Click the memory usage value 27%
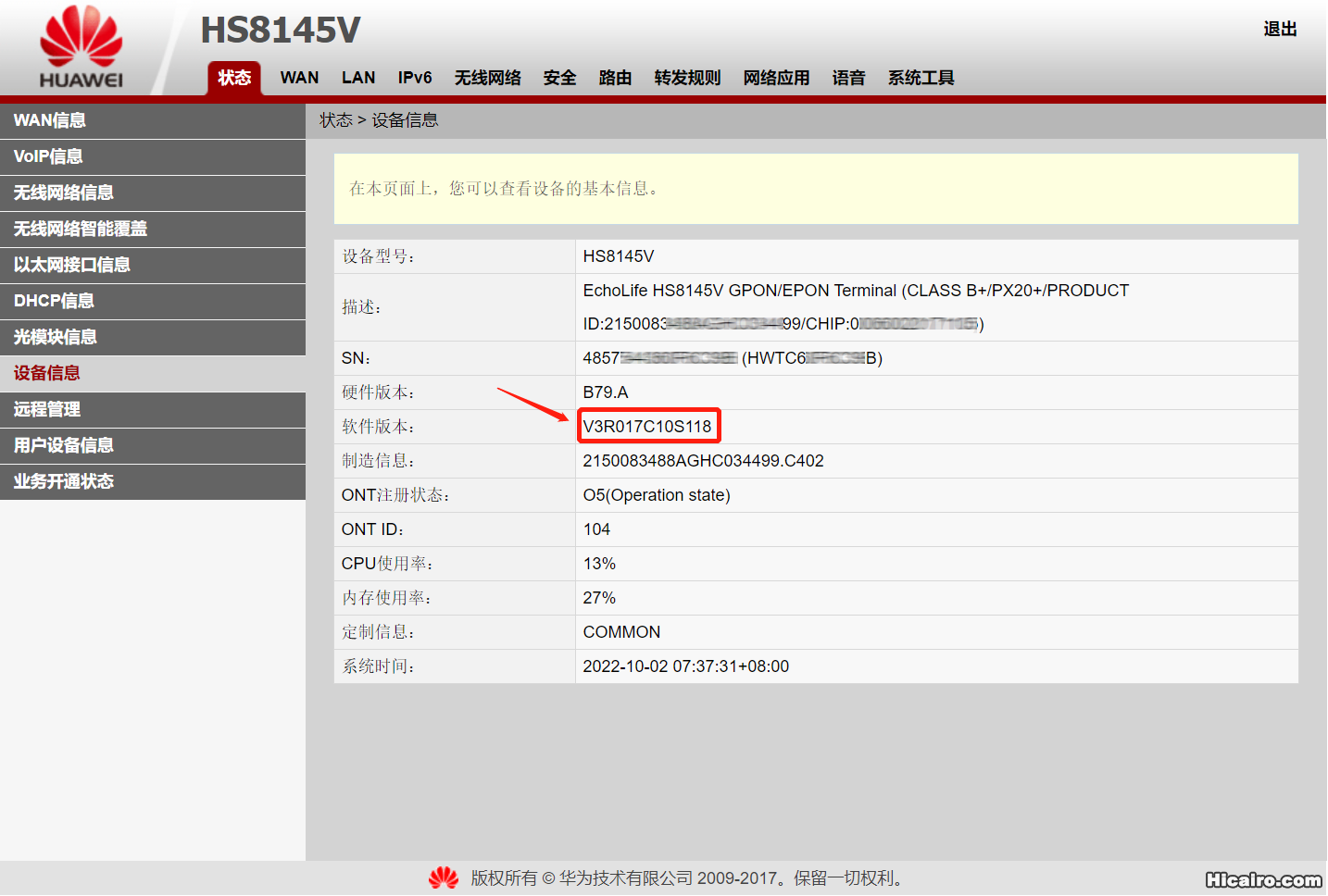Viewport: 1328px width, 896px height. (x=599, y=598)
